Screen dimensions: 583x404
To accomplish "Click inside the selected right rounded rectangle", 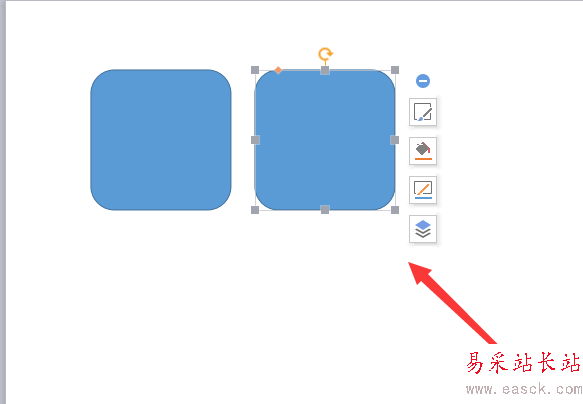I will click(x=325, y=140).
